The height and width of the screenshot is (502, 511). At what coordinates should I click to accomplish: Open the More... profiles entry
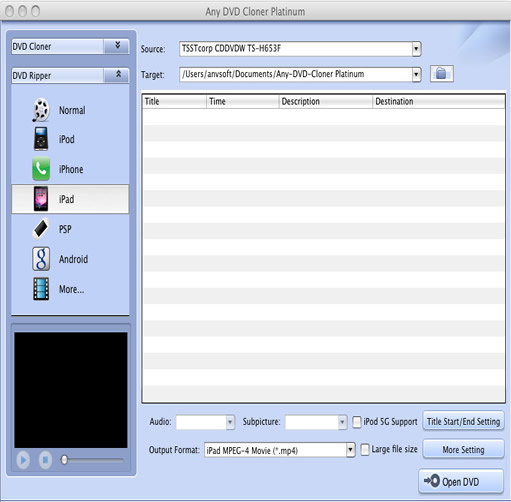tap(71, 289)
